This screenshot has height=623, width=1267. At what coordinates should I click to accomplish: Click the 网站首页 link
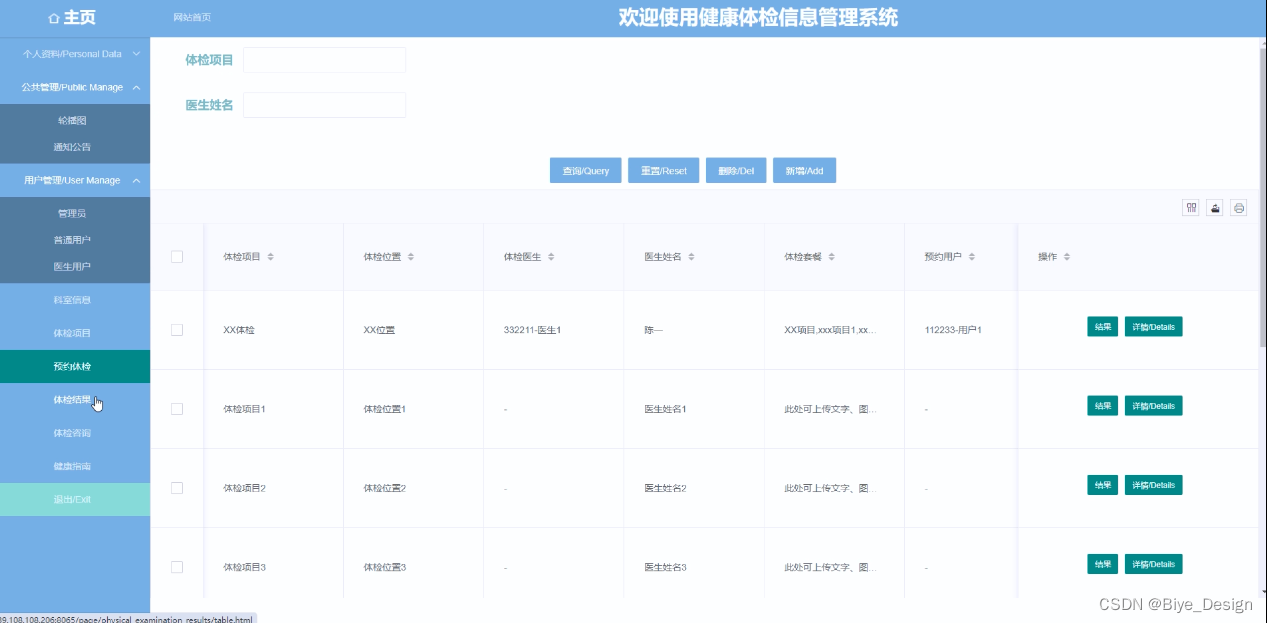pyautogui.click(x=192, y=18)
